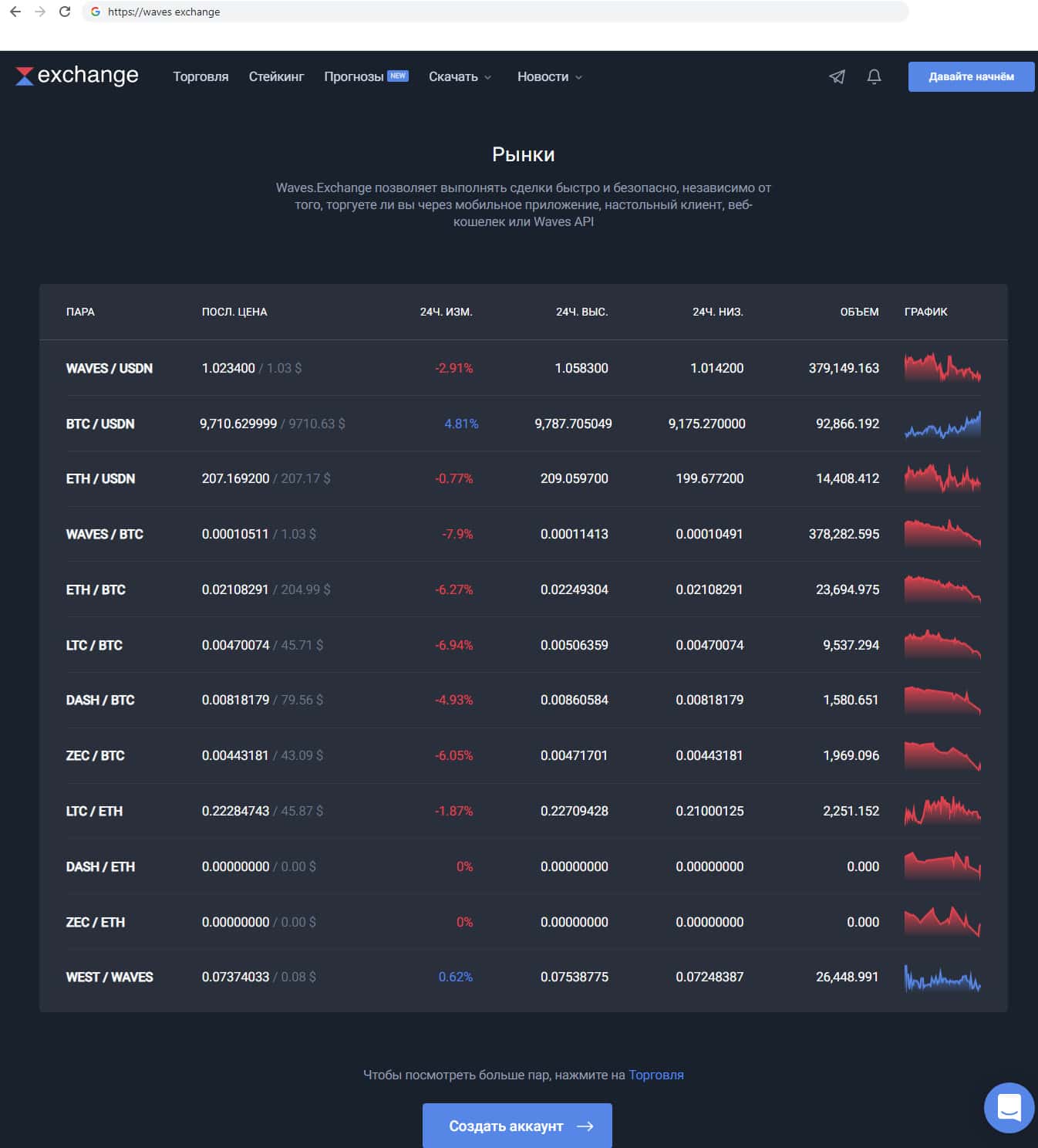Viewport: 1038px width, 1148px height.
Task: Open the Стейкинг menu item
Action: coord(276,76)
